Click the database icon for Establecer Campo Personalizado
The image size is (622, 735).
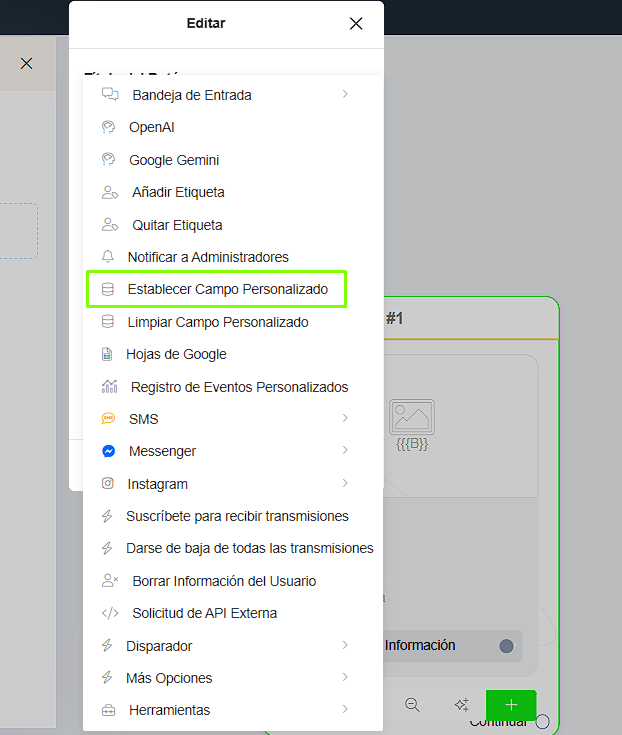[108, 289]
